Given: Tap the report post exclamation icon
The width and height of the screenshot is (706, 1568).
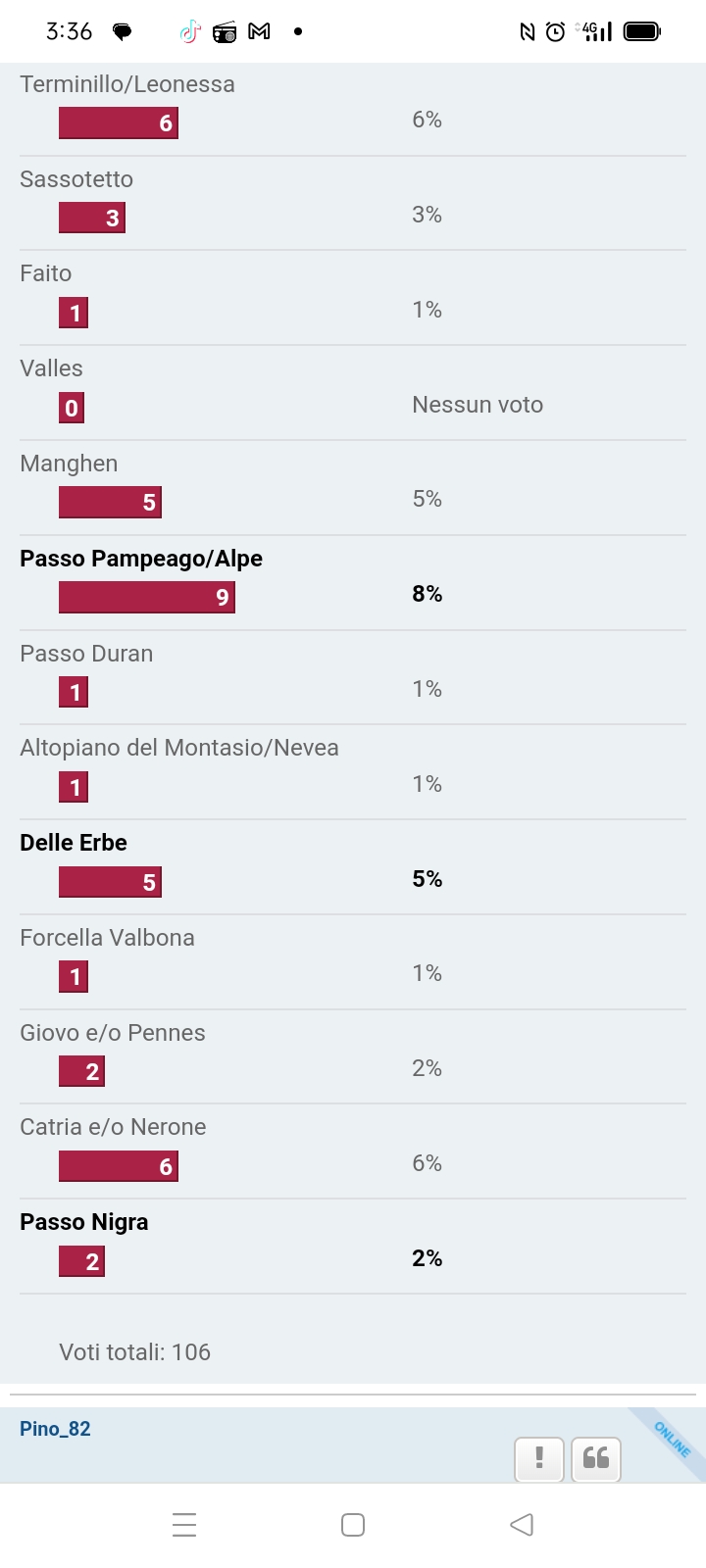Looking at the screenshot, I should coord(539,1458).
